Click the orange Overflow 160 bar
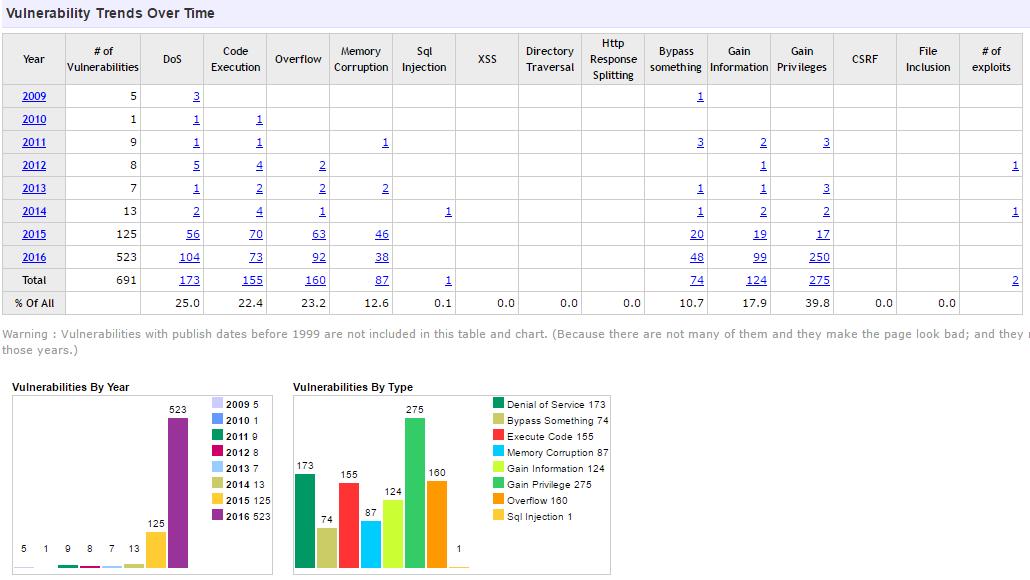Viewport: 1030px width, 580px height. point(436,524)
